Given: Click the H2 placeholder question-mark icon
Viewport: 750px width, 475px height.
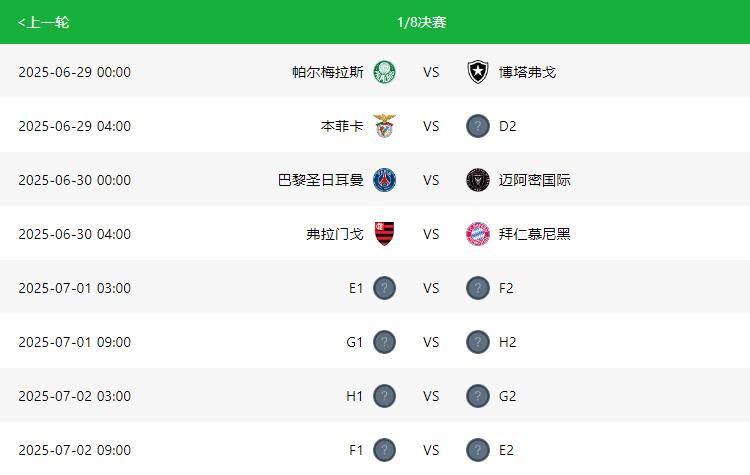Looking at the screenshot, I should click(x=477, y=342).
